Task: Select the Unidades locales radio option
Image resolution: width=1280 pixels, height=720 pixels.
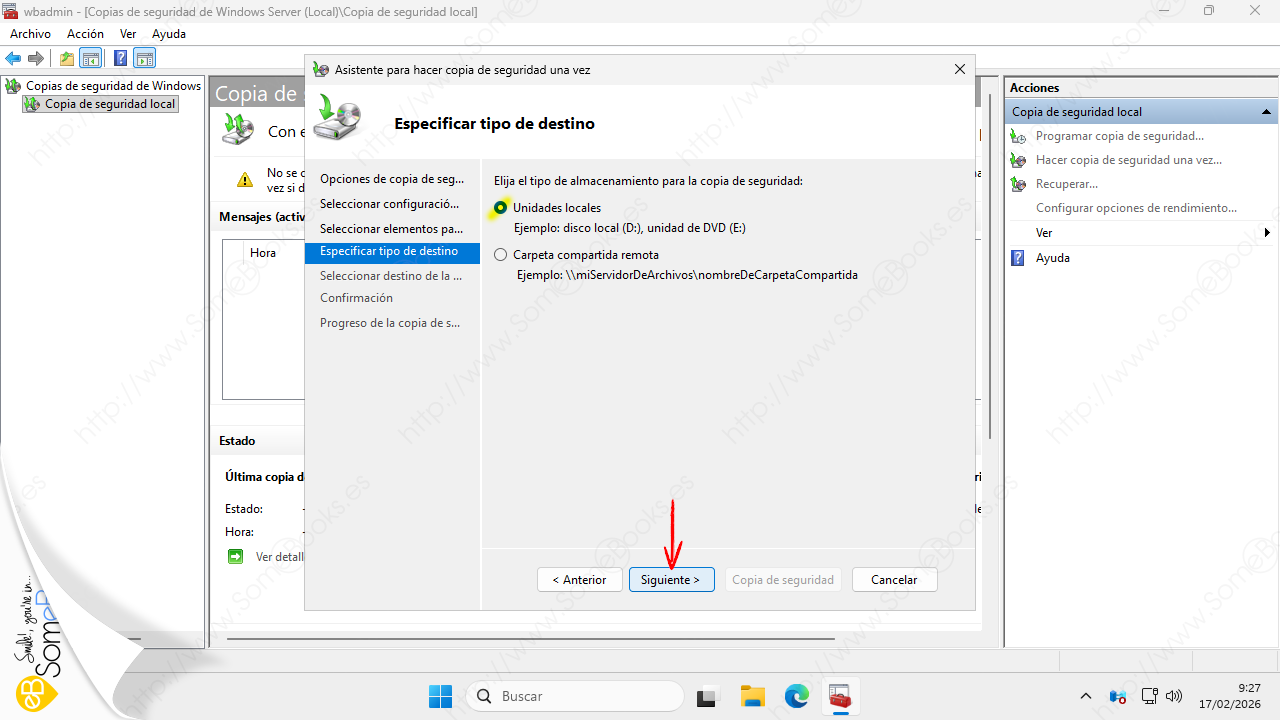Action: 501,208
